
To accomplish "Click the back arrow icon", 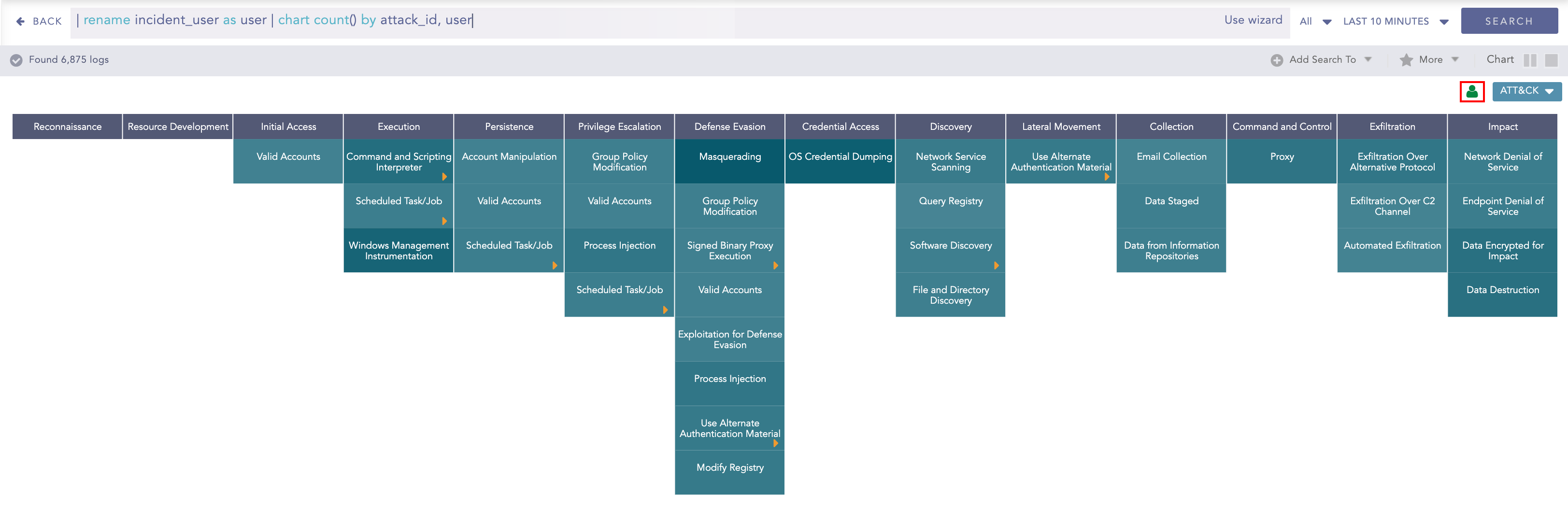I will 21,21.
